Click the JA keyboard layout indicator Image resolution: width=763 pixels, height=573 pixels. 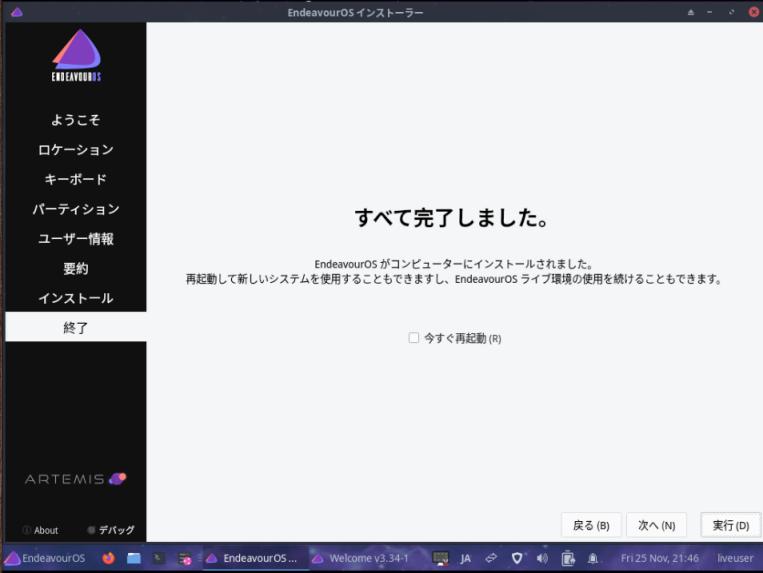point(466,558)
